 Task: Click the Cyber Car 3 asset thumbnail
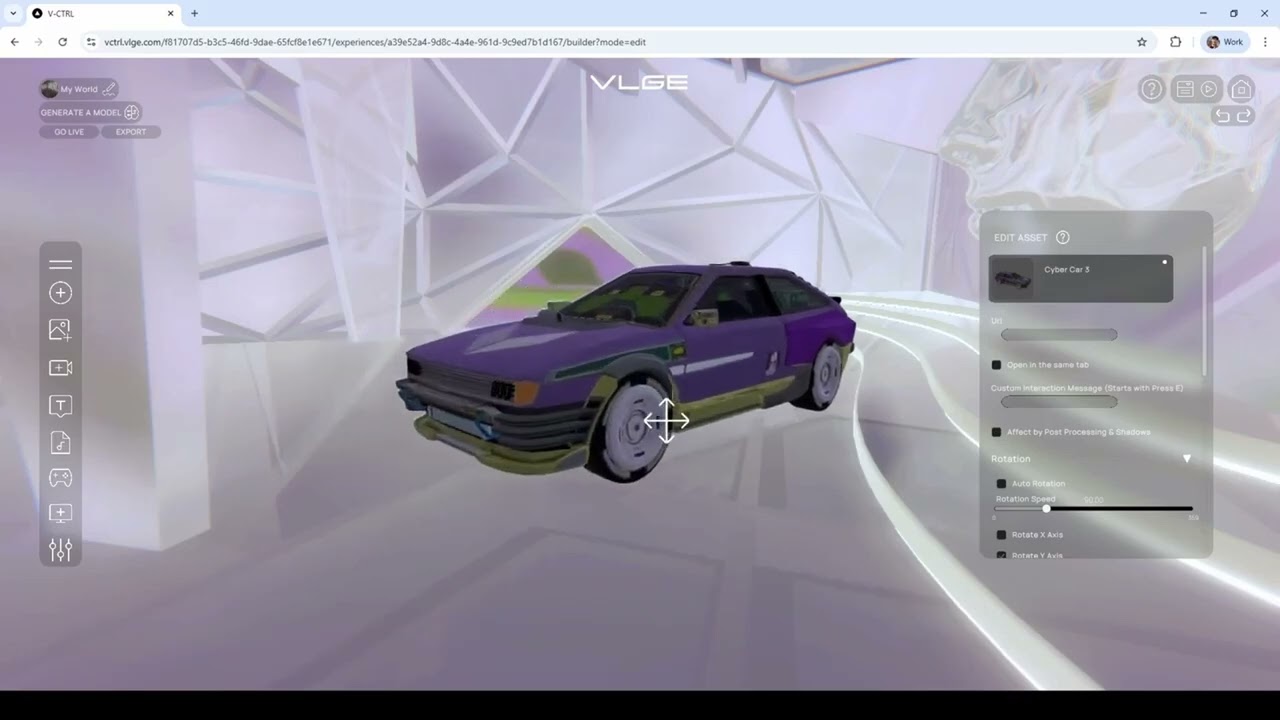click(1012, 279)
